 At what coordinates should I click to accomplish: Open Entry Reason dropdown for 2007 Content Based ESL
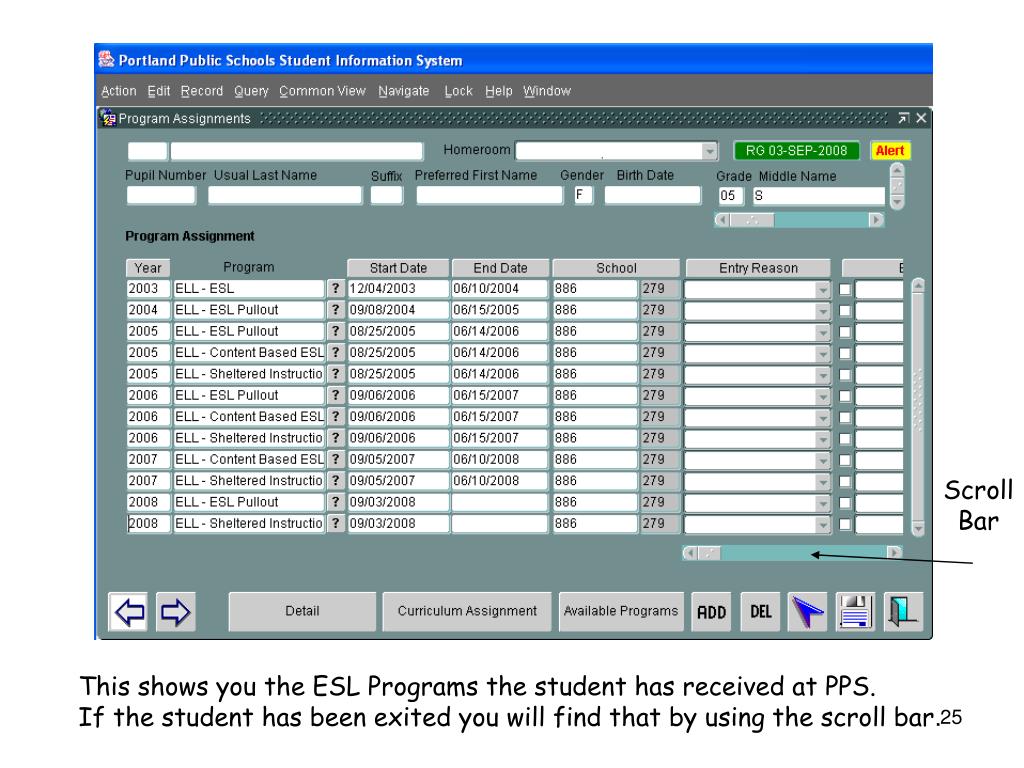[823, 460]
